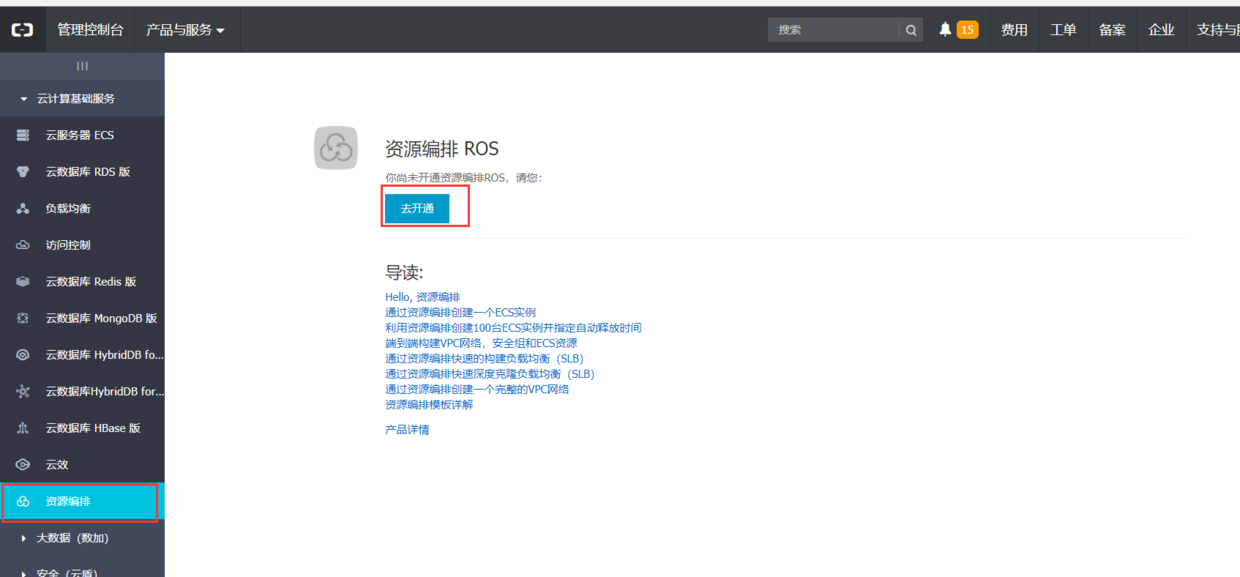The image size is (1240, 577).
Task: Expand the 大数据(数加) section
Action: point(65,538)
